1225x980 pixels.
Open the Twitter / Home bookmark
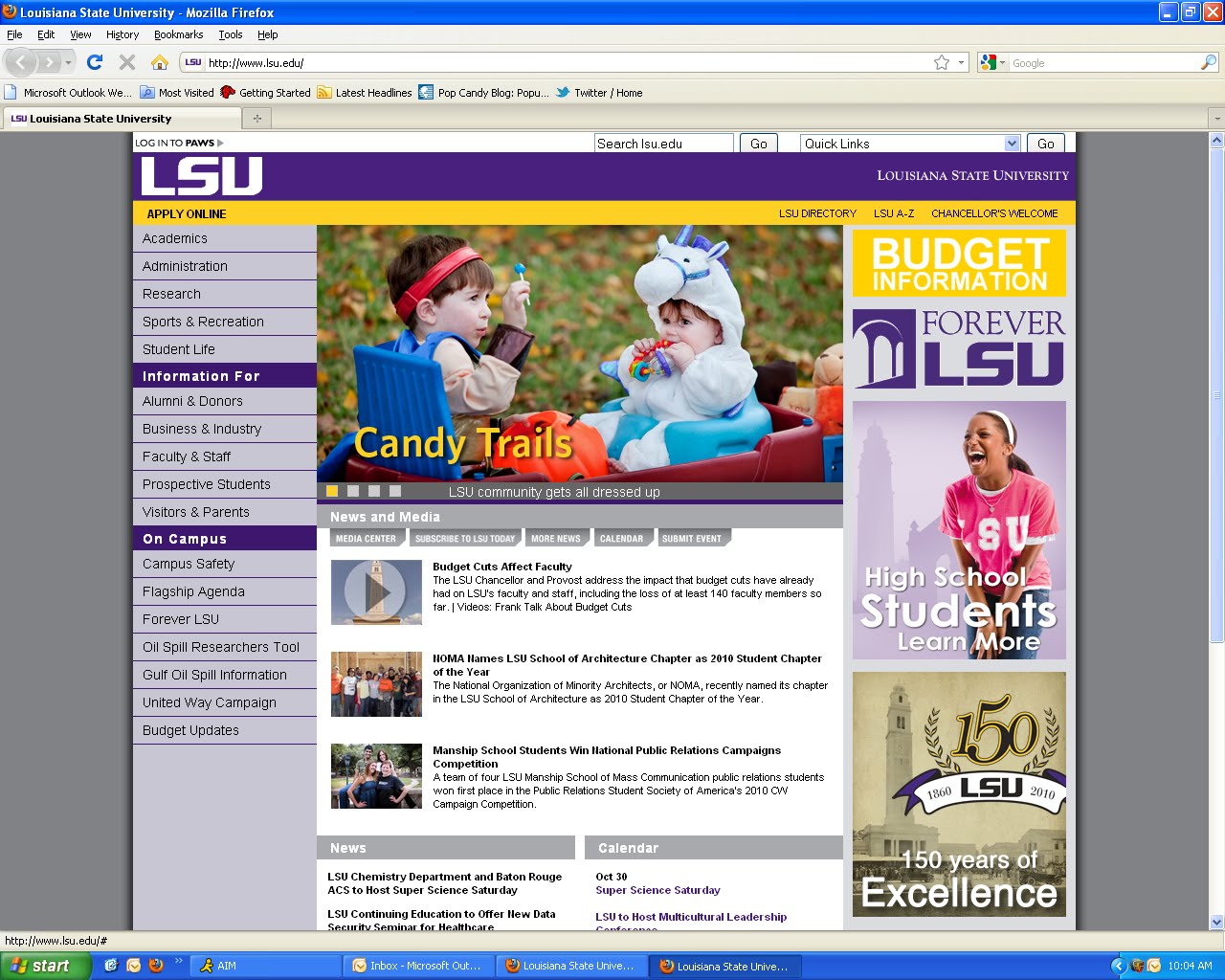click(598, 92)
